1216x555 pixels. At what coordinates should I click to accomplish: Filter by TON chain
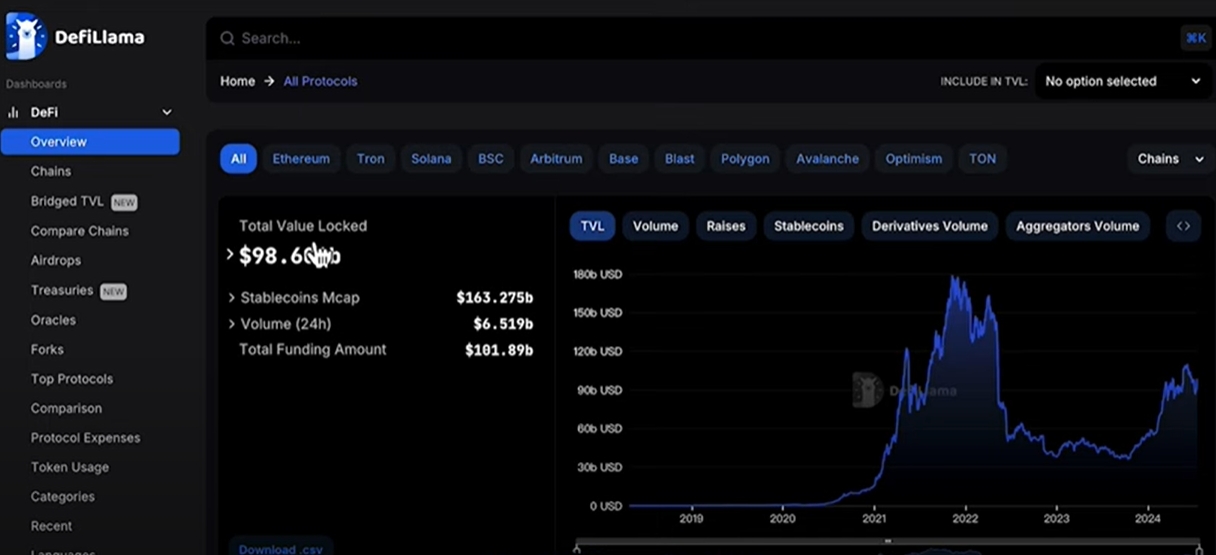[983, 159]
